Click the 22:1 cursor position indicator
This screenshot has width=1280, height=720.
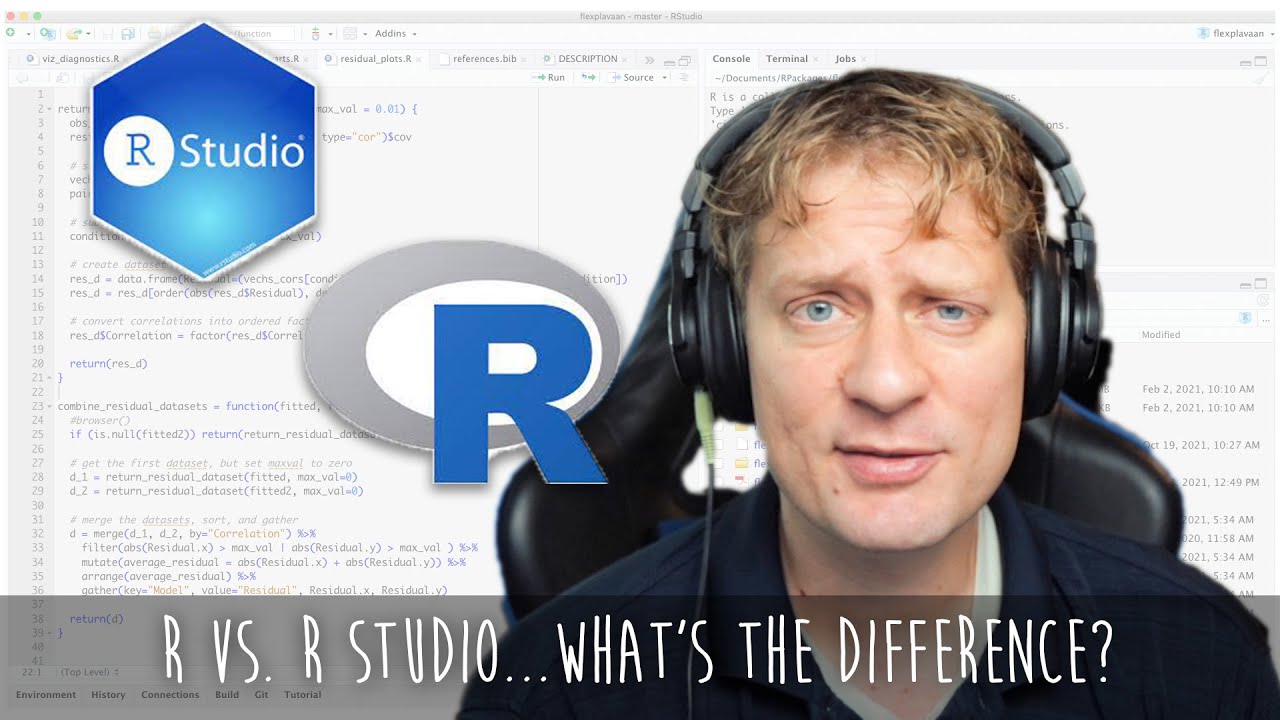tap(30, 672)
